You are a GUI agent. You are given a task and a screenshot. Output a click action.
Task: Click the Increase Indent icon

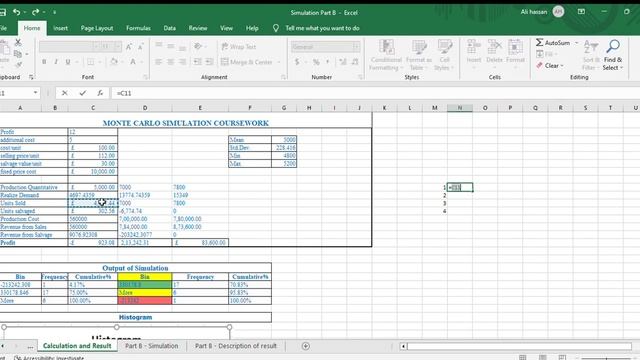209,62
